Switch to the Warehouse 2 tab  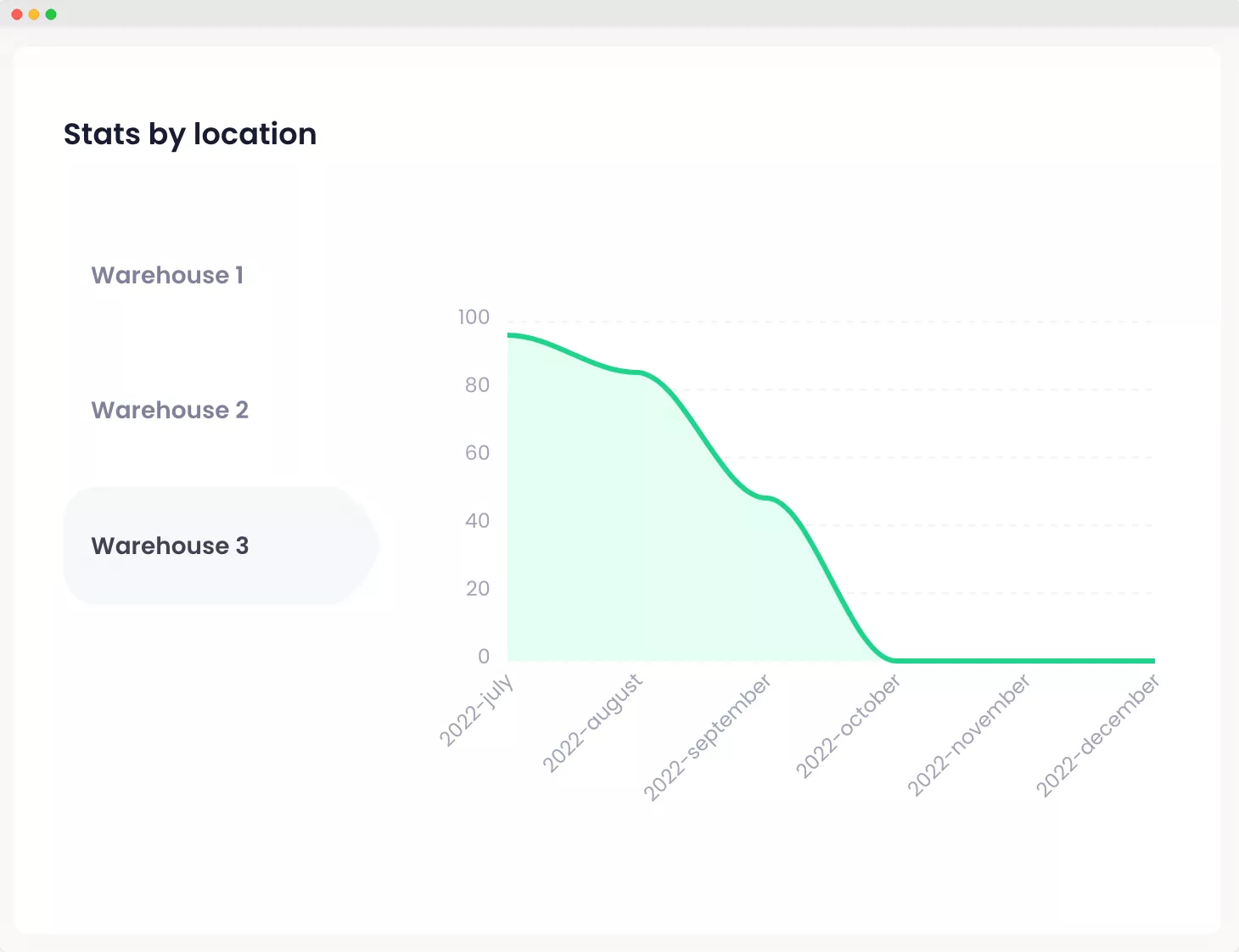(170, 410)
